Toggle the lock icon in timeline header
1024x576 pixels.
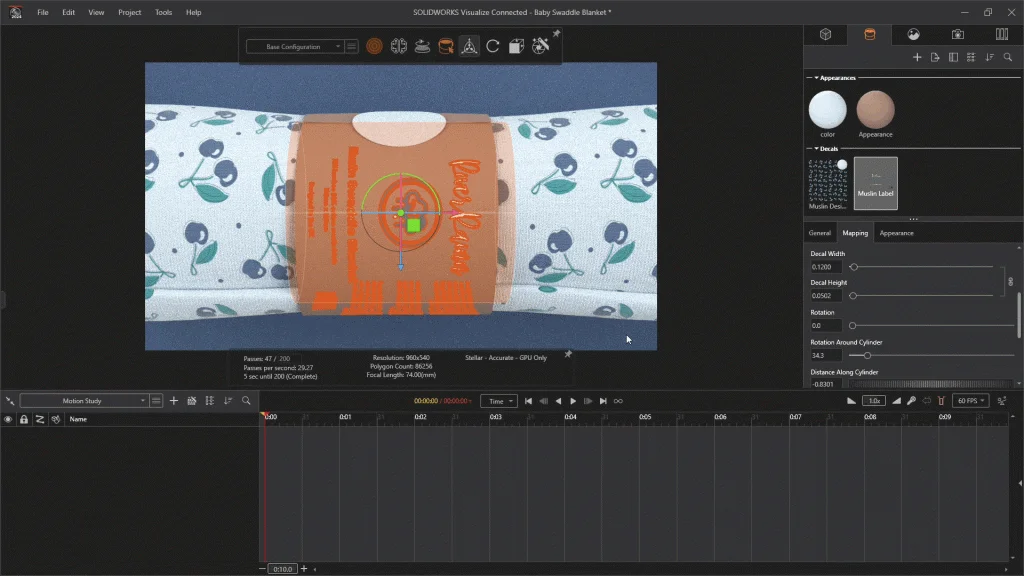(x=24, y=419)
